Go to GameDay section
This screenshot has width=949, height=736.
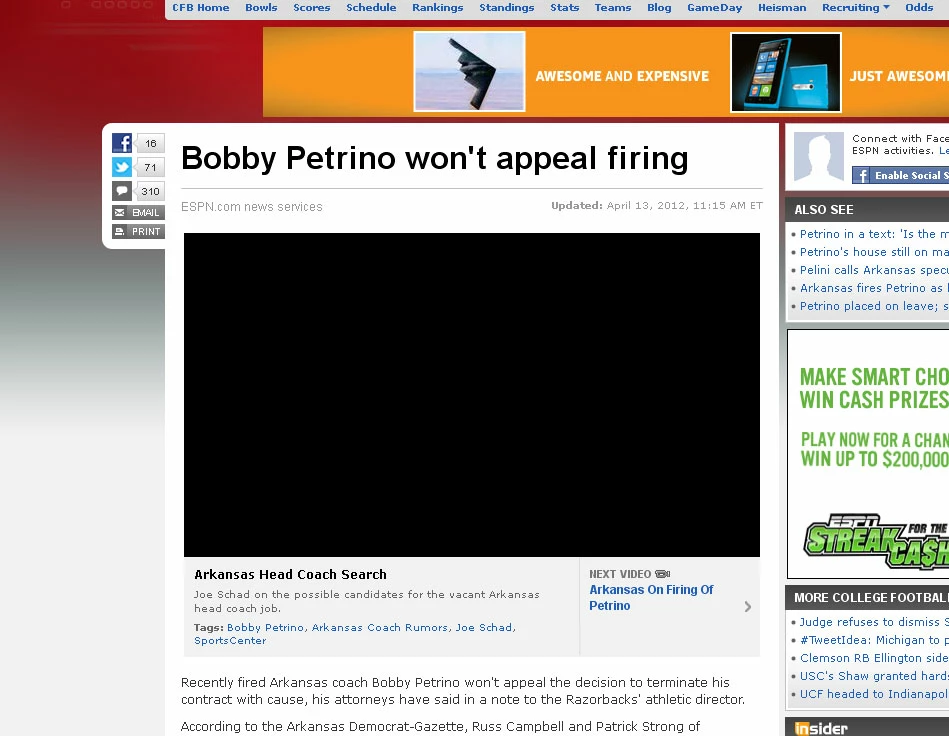pyautogui.click(x=714, y=7)
